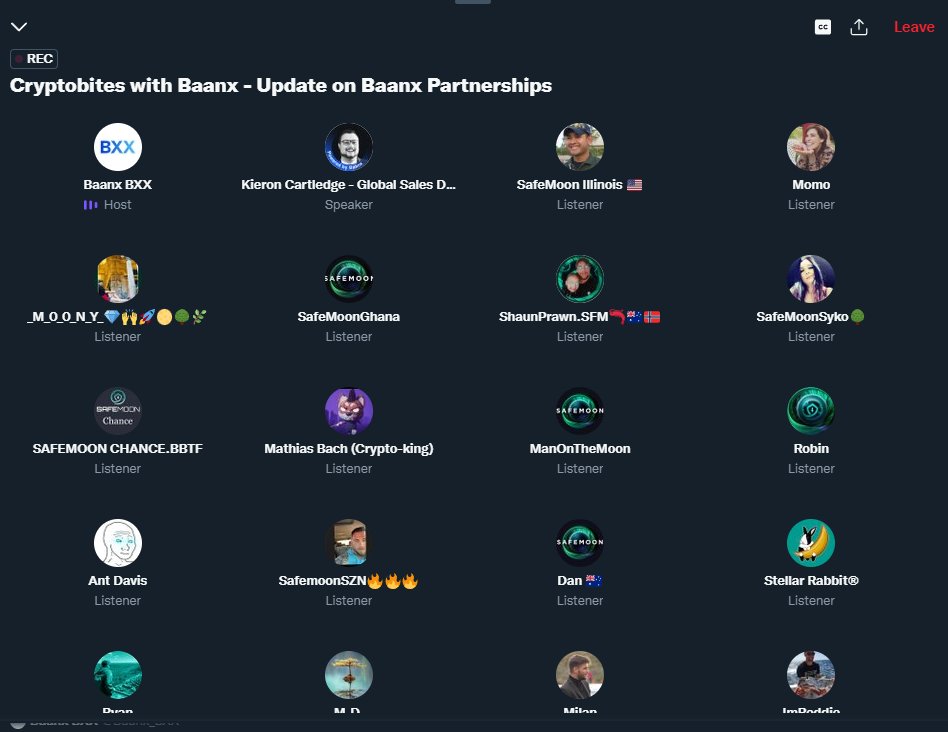Image resolution: width=948 pixels, height=732 pixels.
Task: Open Kieron Cartledge's speaker avatar
Action: [x=348, y=146]
